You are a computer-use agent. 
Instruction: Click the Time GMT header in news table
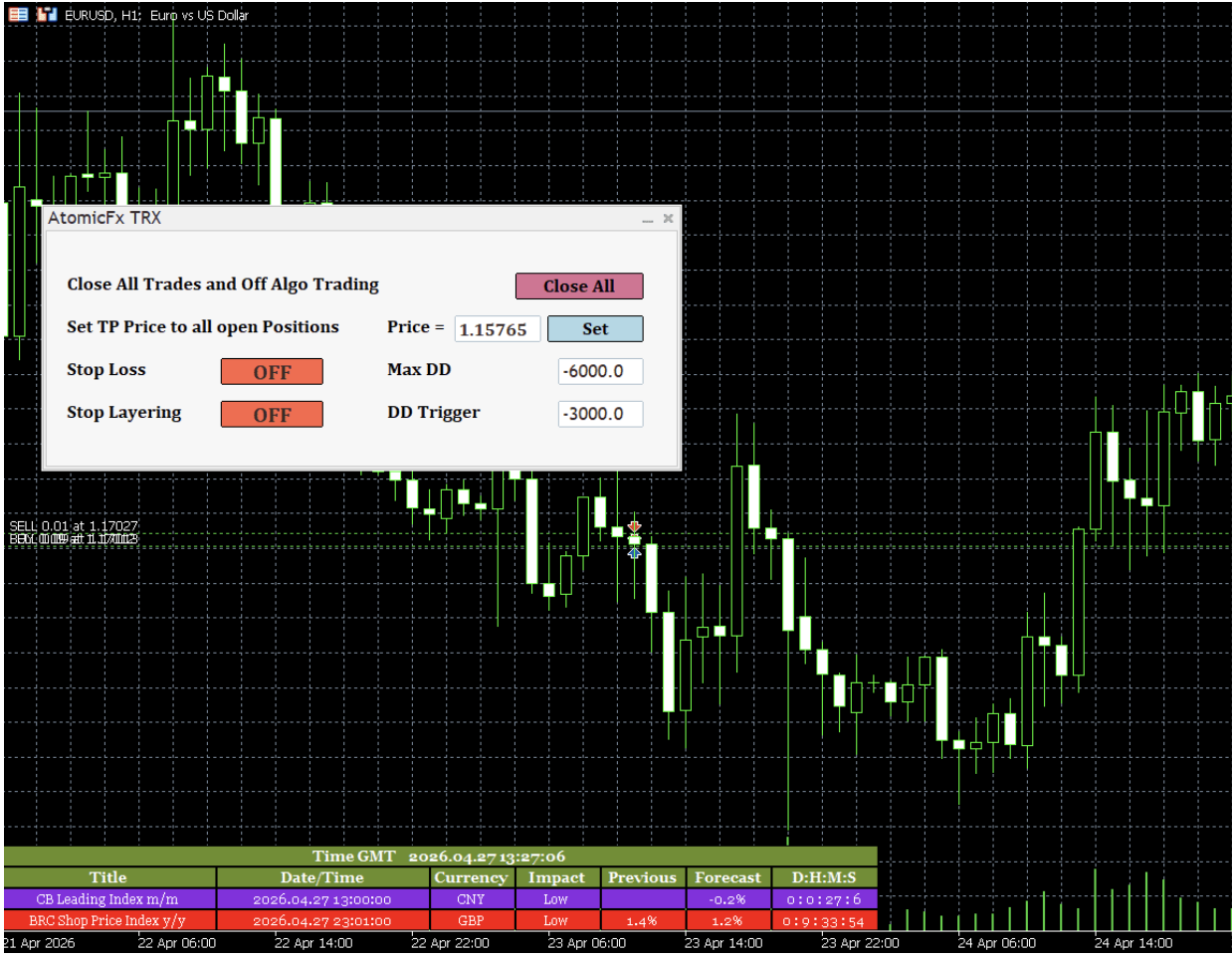(440, 857)
